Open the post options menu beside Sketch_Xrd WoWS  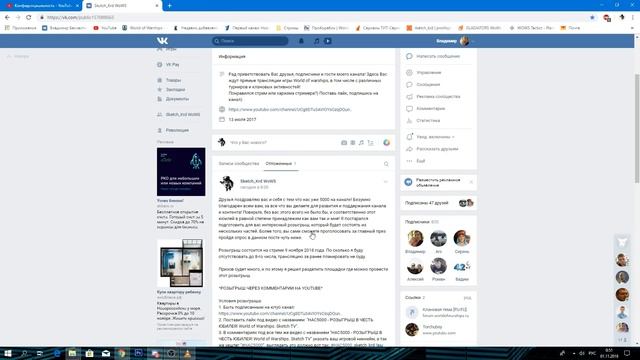(385, 182)
